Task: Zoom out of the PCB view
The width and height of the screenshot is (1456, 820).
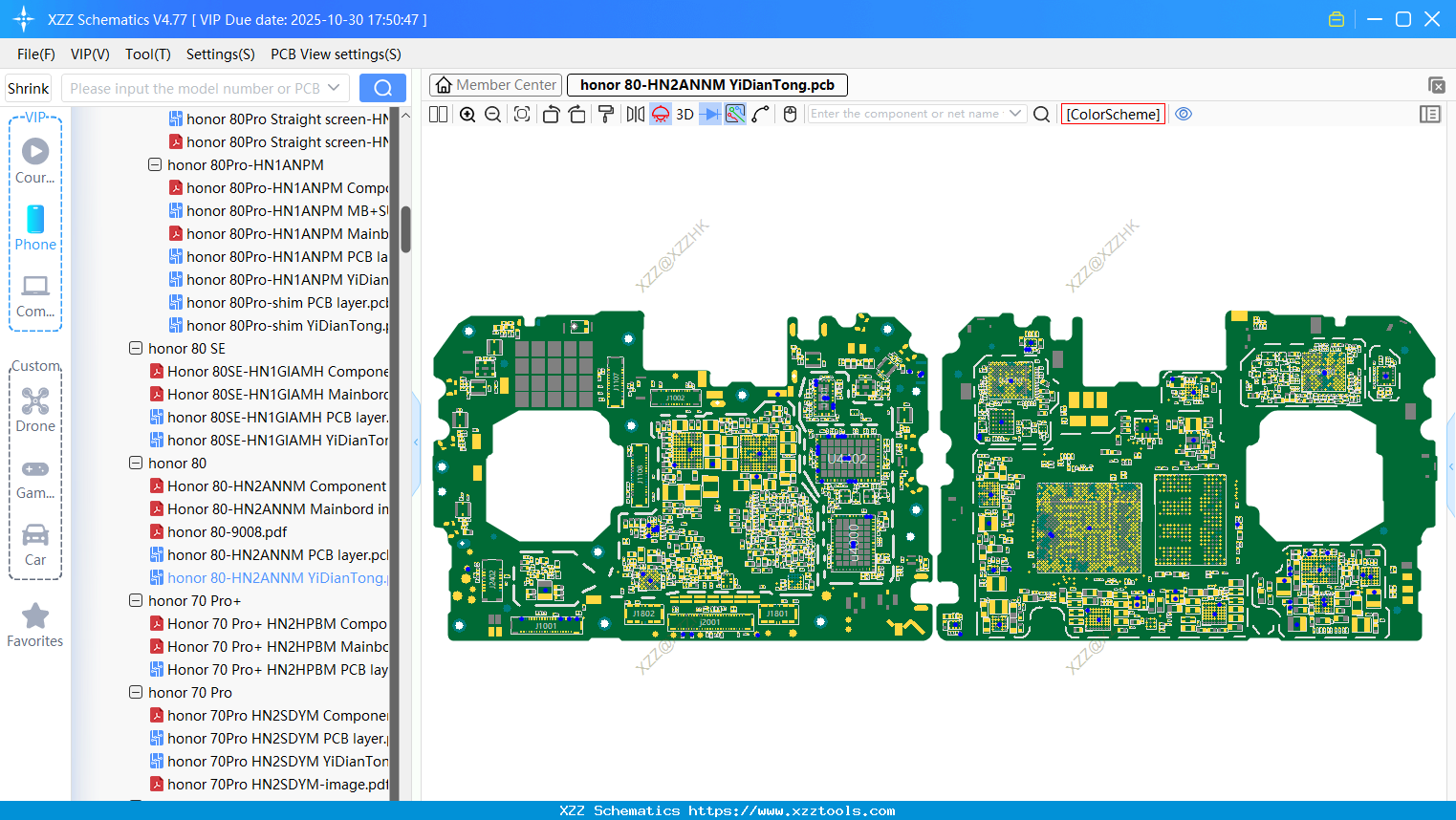Action: [x=493, y=115]
